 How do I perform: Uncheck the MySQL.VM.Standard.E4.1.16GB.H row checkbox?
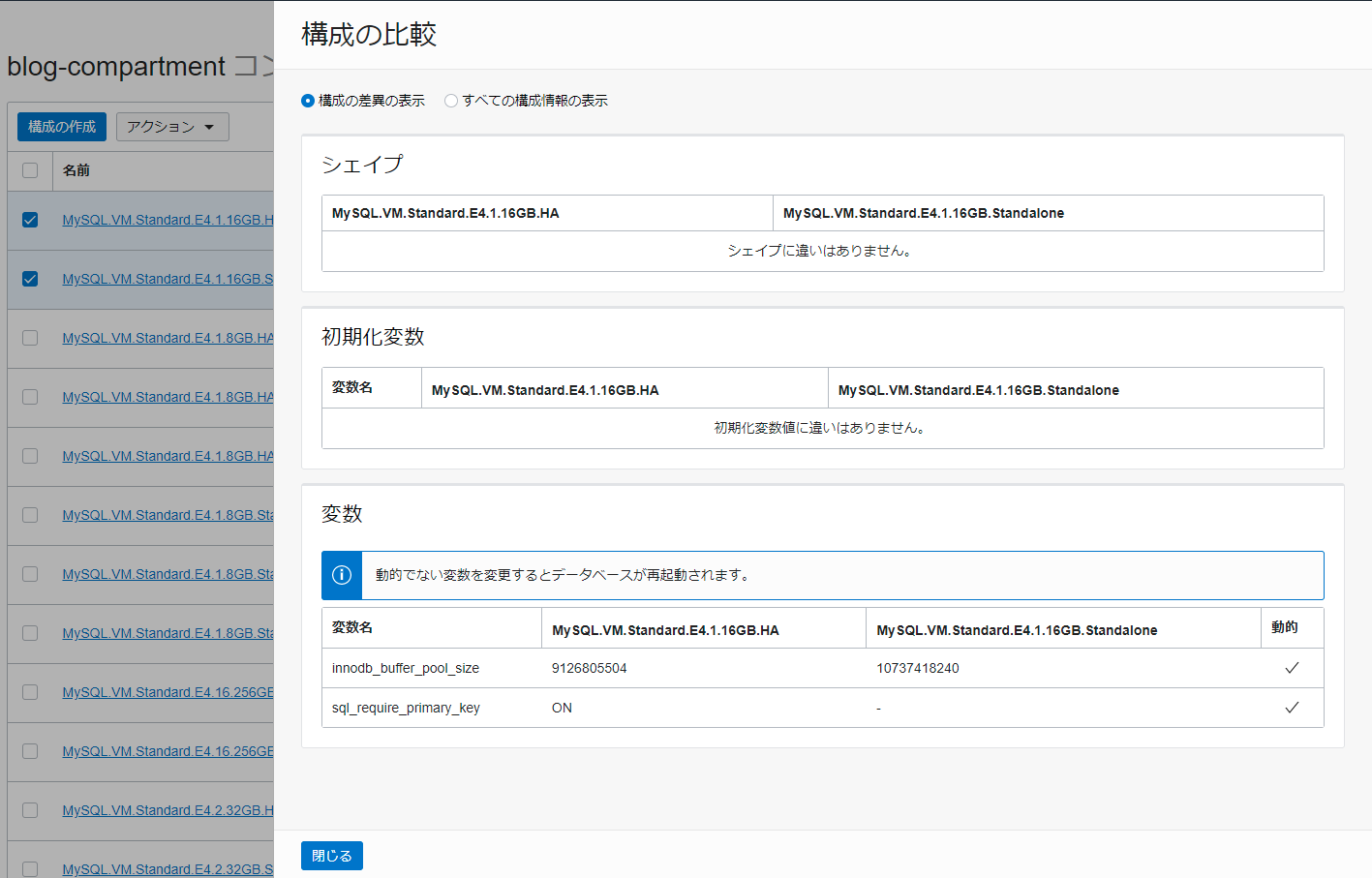pos(30,220)
